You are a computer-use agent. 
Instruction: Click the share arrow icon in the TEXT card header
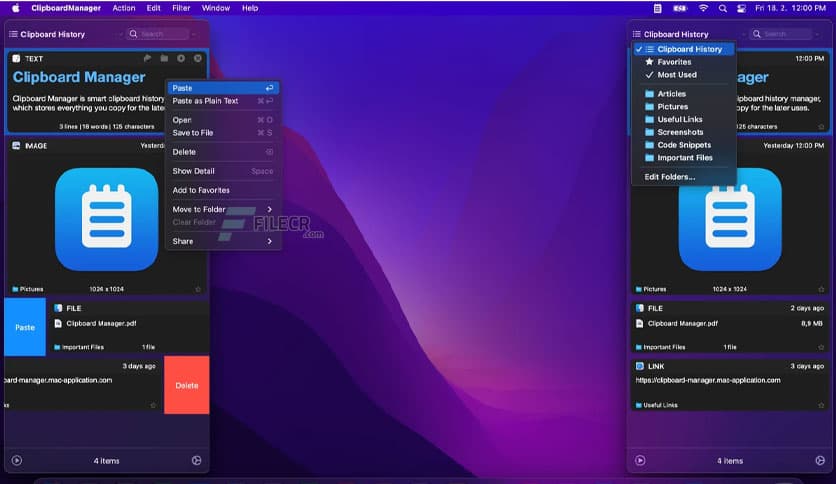tap(148, 58)
